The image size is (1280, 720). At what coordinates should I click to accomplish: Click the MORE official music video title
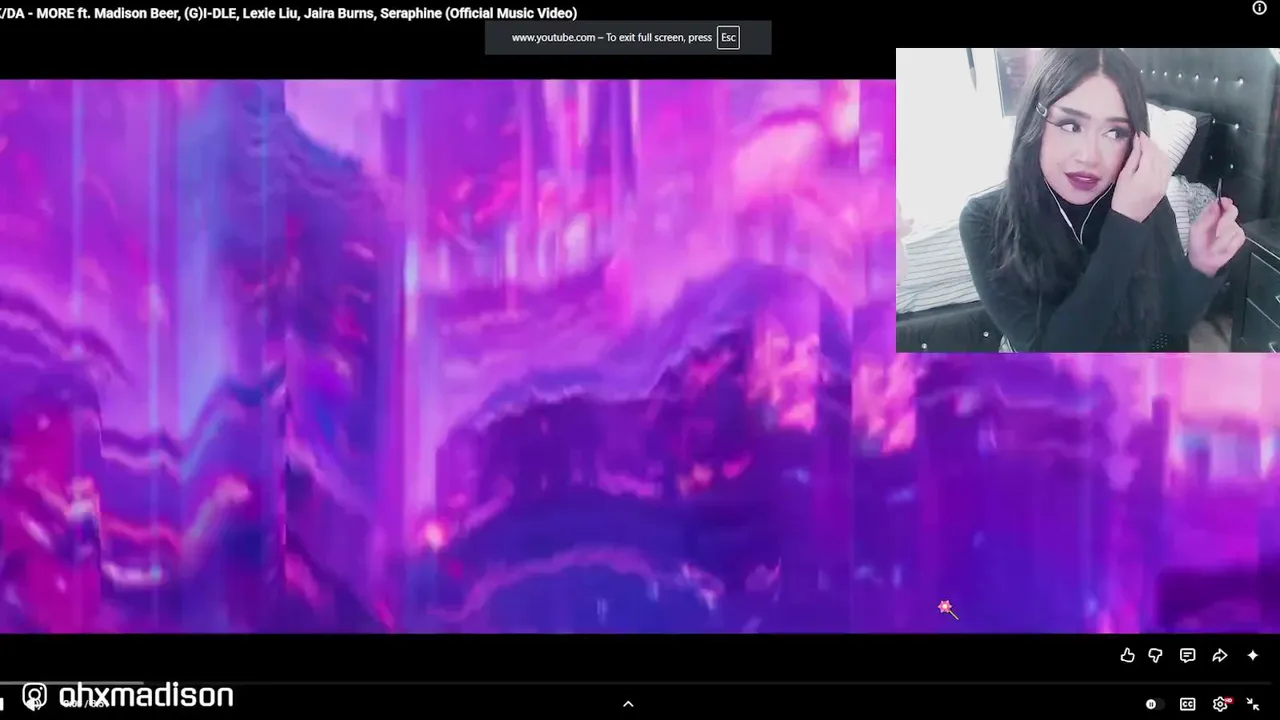click(x=288, y=13)
